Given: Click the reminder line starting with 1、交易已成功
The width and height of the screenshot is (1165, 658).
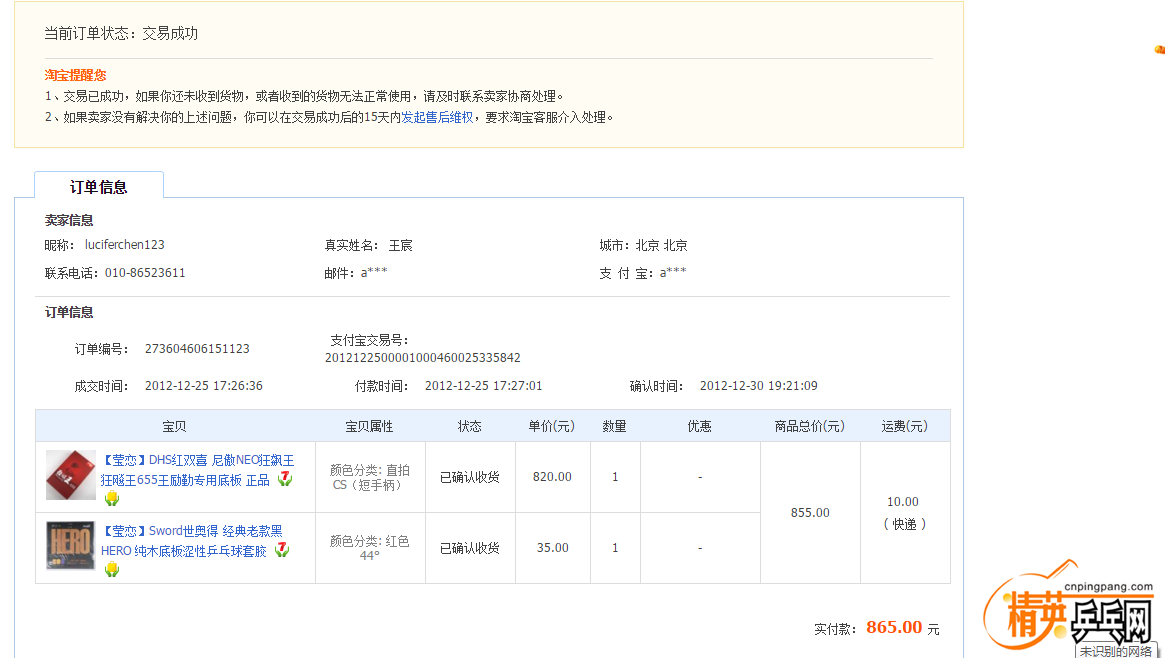Looking at the screenshot, I should click(304, 97).
